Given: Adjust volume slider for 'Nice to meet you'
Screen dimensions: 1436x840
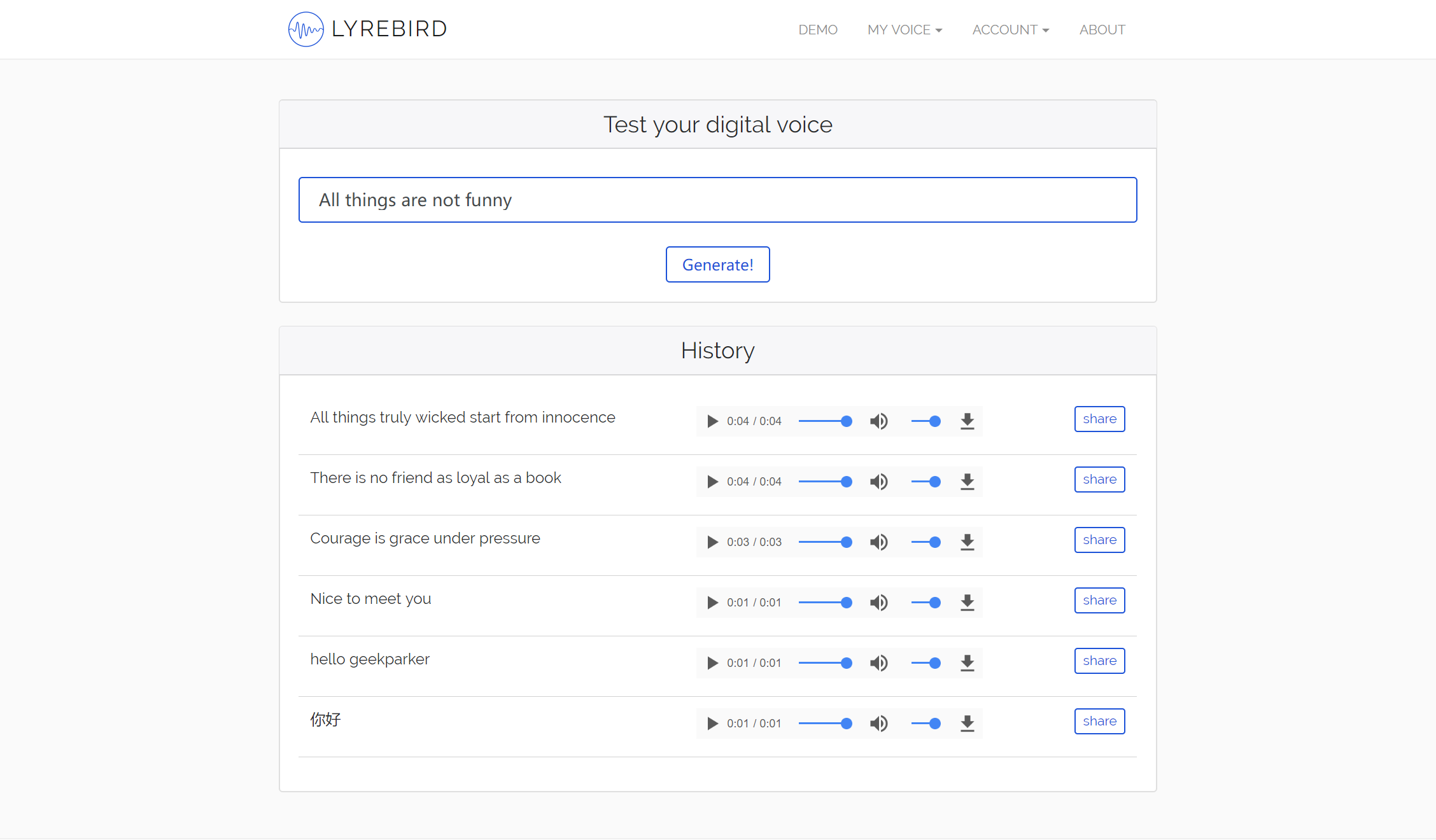Looking at the screenshot, I should pyautogui.click(x=926, y=603).
